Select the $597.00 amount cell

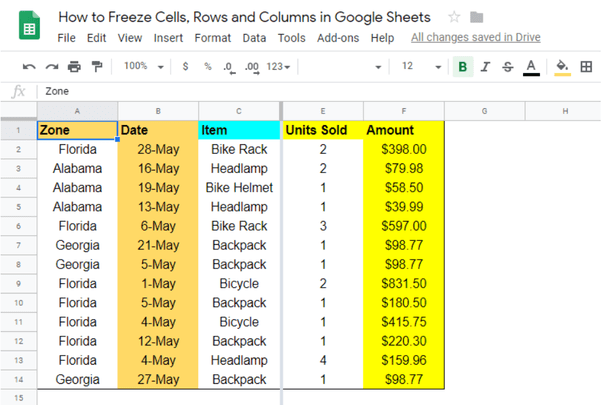[404, 226]
